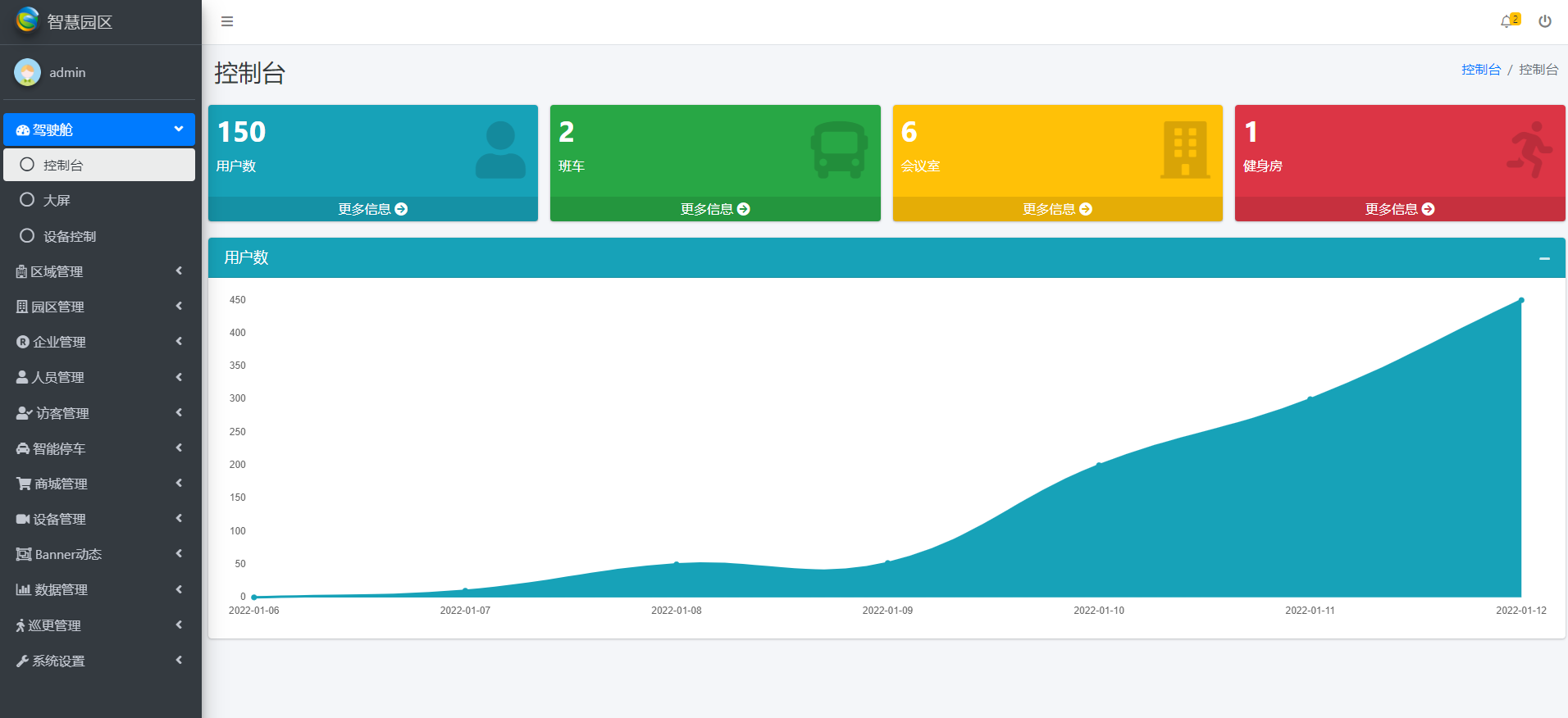Click 更多信息 link on 用户数 card
This screenshot has height=718, width=1568.
click(x=372, y=209)
